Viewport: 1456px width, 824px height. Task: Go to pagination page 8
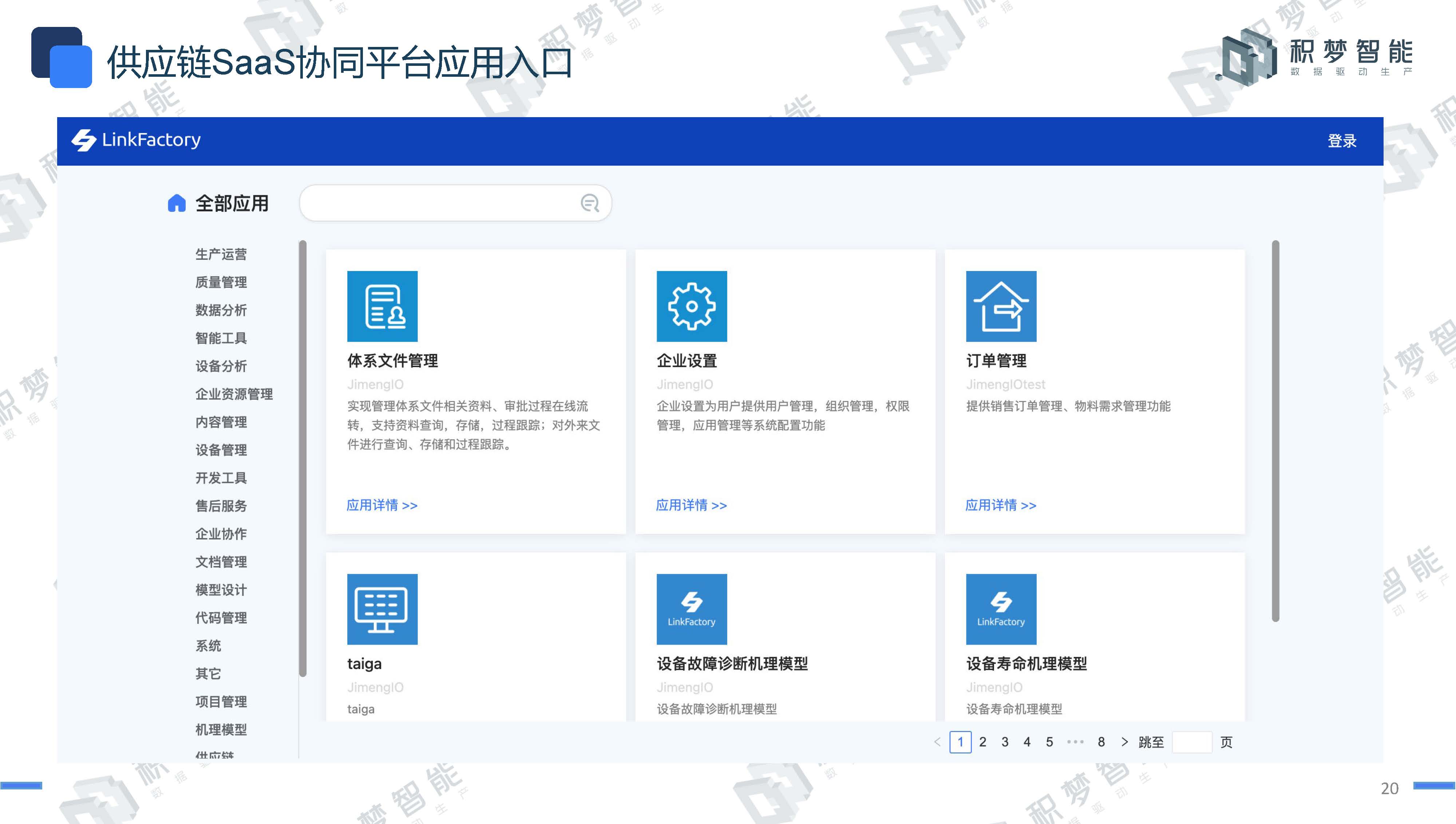coord(1101,742)
